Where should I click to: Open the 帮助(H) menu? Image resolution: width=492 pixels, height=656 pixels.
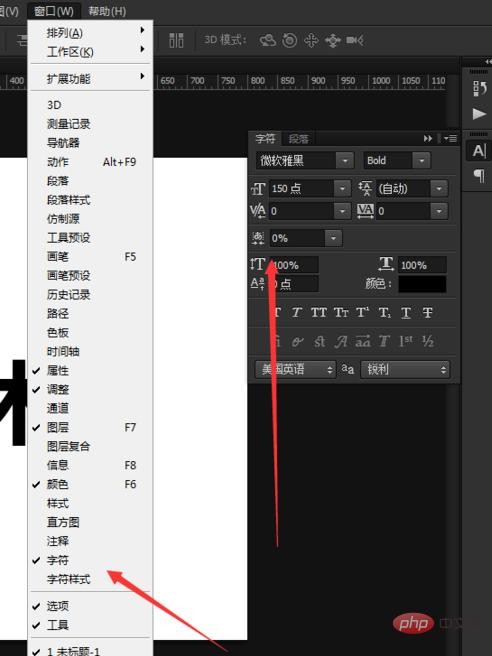pos(107,11)
